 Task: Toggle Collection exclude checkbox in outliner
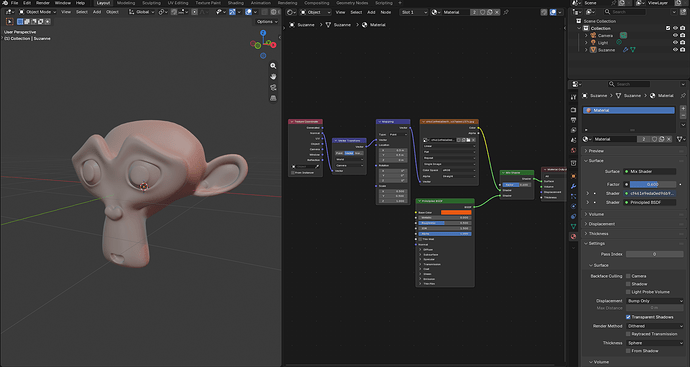(668, 28)
